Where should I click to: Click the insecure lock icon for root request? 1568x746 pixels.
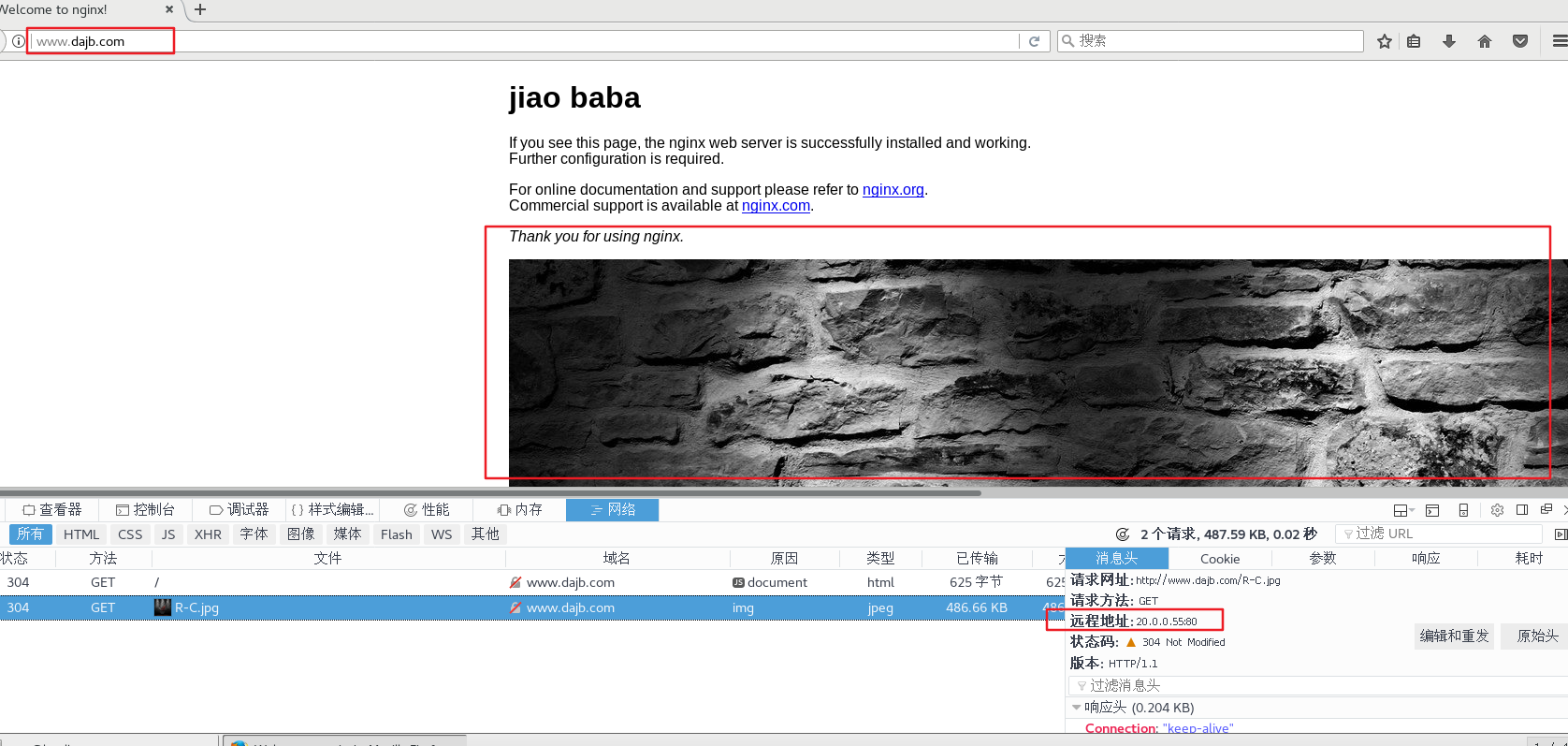(x=515, y=582)
